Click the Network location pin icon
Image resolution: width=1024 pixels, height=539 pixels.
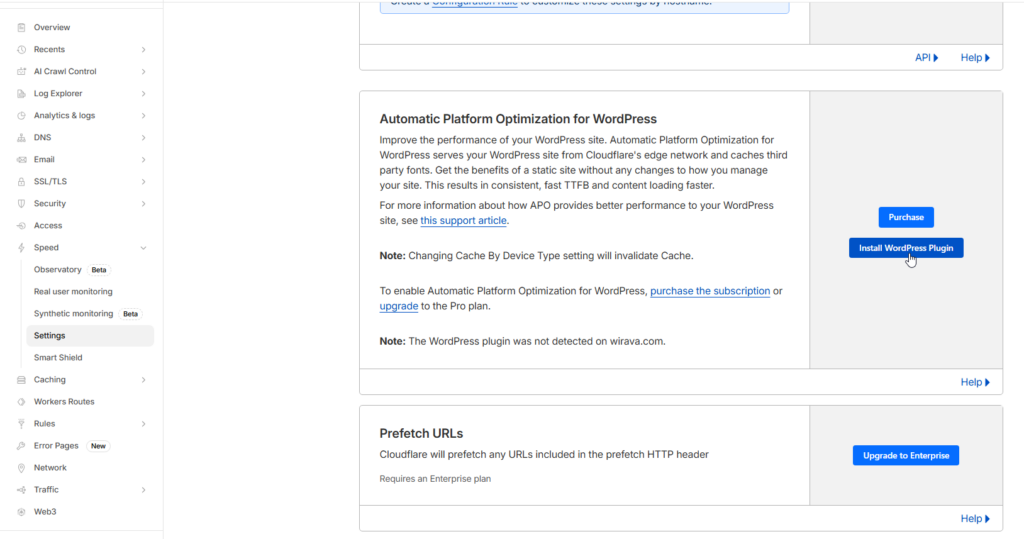coord(22,467)
